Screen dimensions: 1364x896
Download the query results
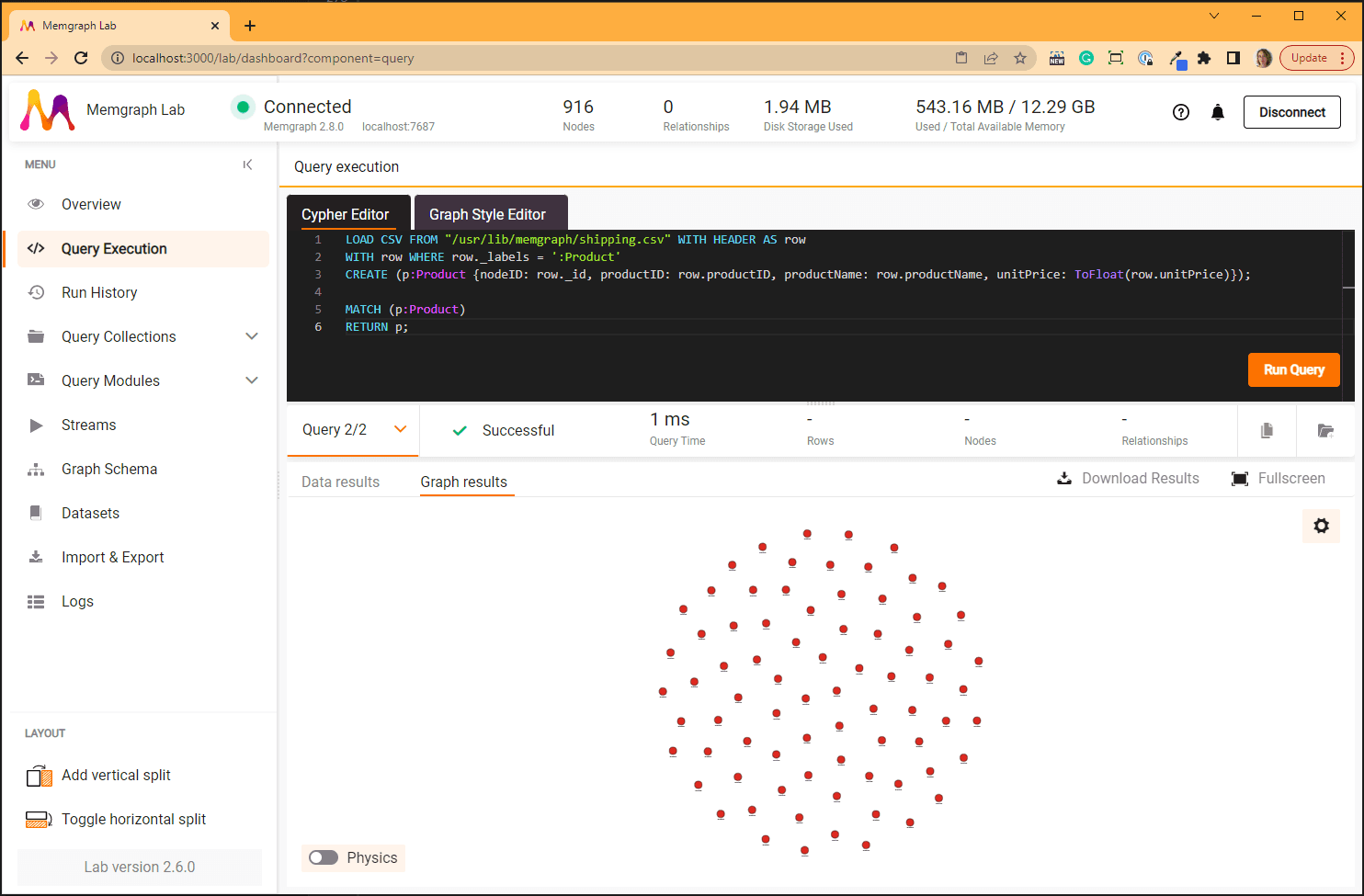[x=1128, y=478]
